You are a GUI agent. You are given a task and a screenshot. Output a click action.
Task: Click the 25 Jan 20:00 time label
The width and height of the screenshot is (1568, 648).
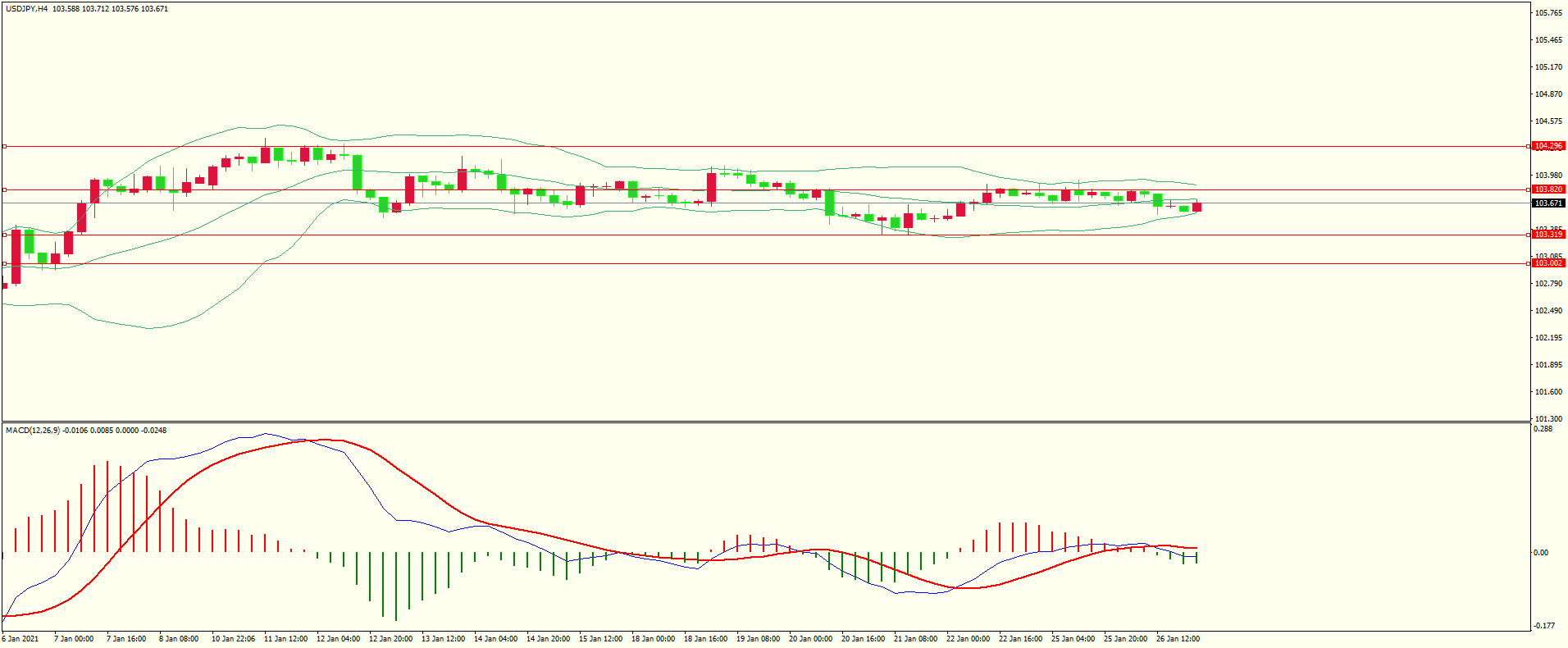(1125, 639)
